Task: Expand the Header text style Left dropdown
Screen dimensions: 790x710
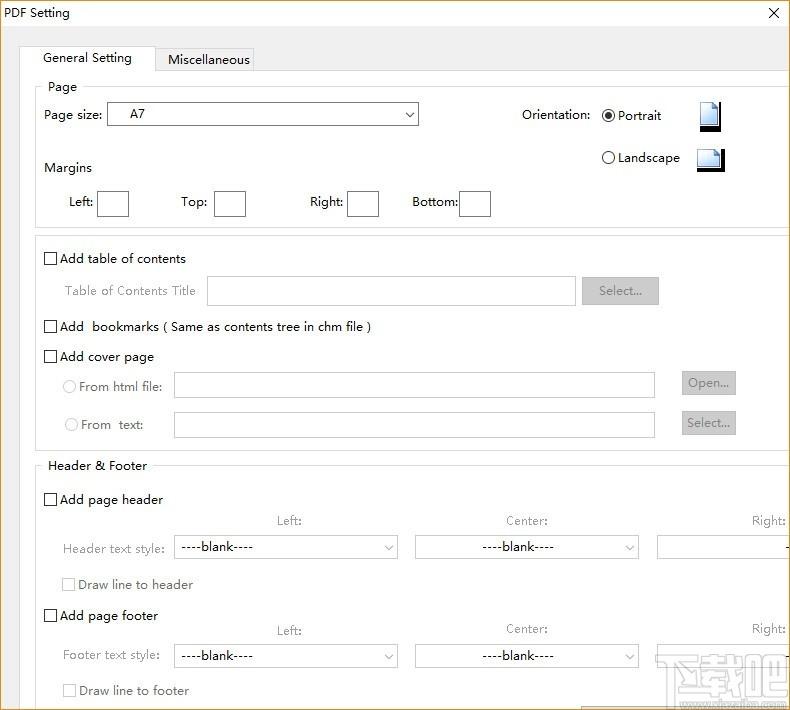Action: coord(285,547)
